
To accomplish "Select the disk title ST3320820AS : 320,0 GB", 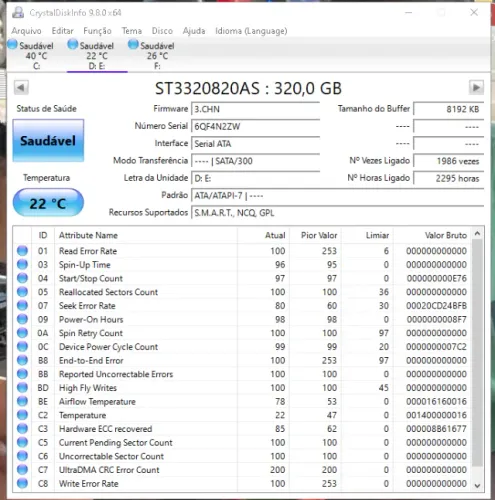I will pyautogui.click(x=248, y=88).
